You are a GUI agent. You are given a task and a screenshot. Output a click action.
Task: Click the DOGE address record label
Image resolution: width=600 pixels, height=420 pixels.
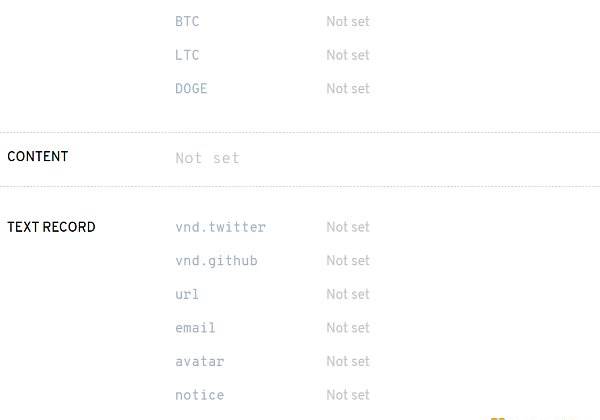pyautogui.click(x=191, y=89)
